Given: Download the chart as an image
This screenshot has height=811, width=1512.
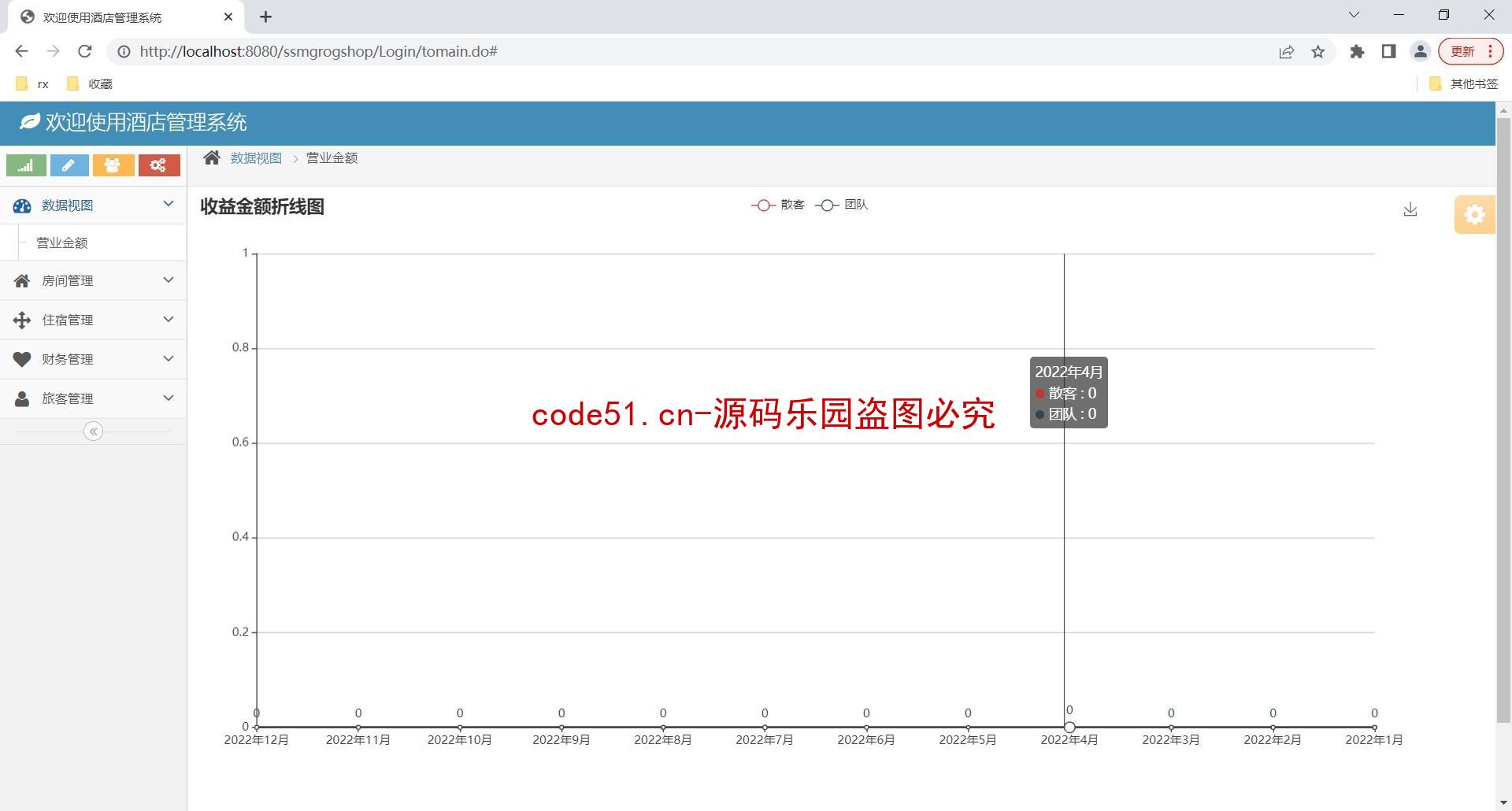Looking at the screenshot, I should coord(1410,209).
